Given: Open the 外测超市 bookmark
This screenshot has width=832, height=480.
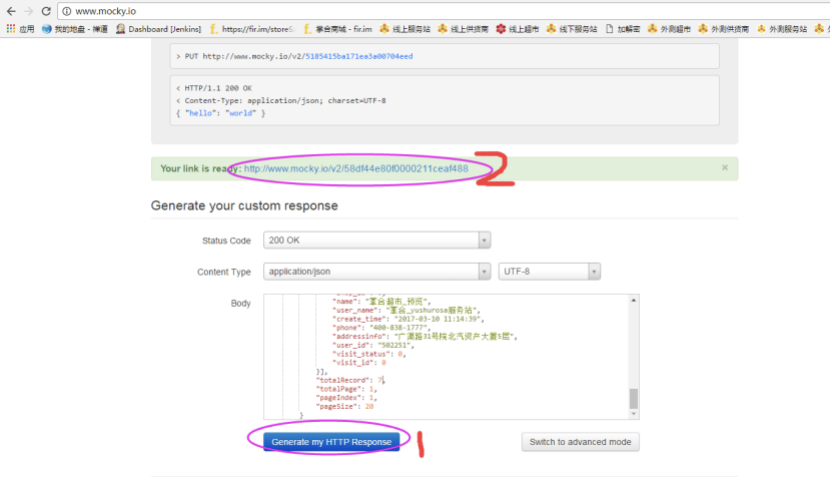Looking at the screenshot, I should [x=670, y=29].
